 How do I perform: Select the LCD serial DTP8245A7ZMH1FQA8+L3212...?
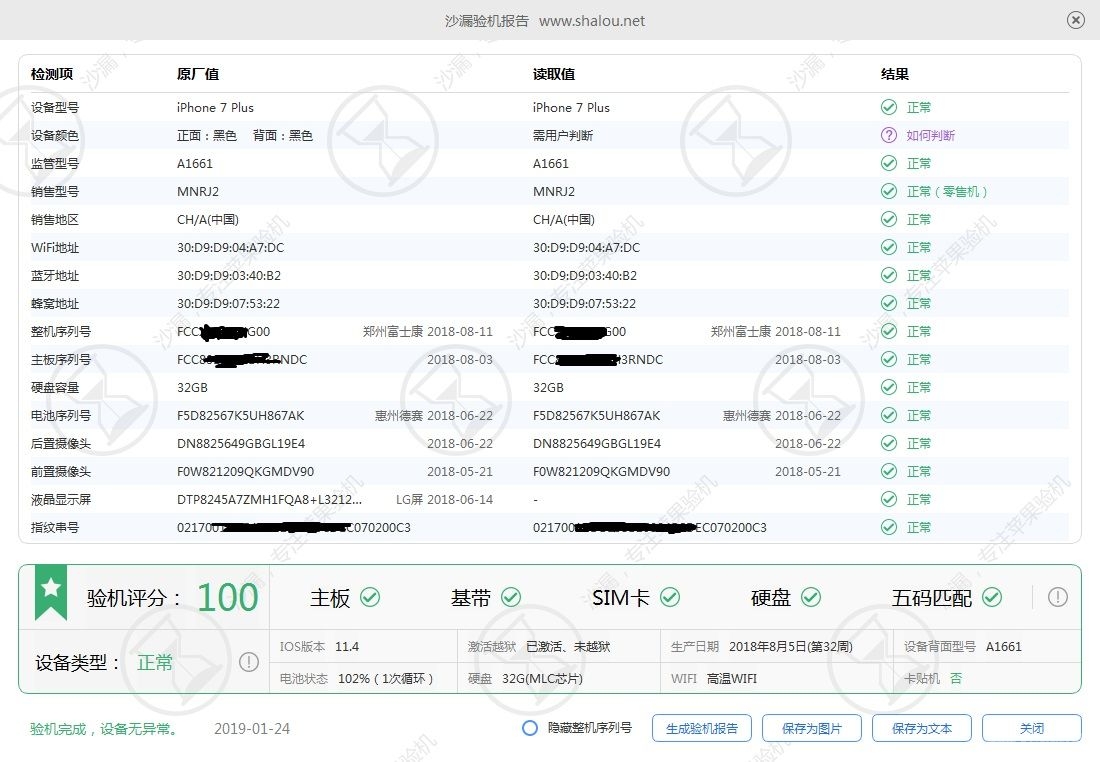tap(269, 500)
